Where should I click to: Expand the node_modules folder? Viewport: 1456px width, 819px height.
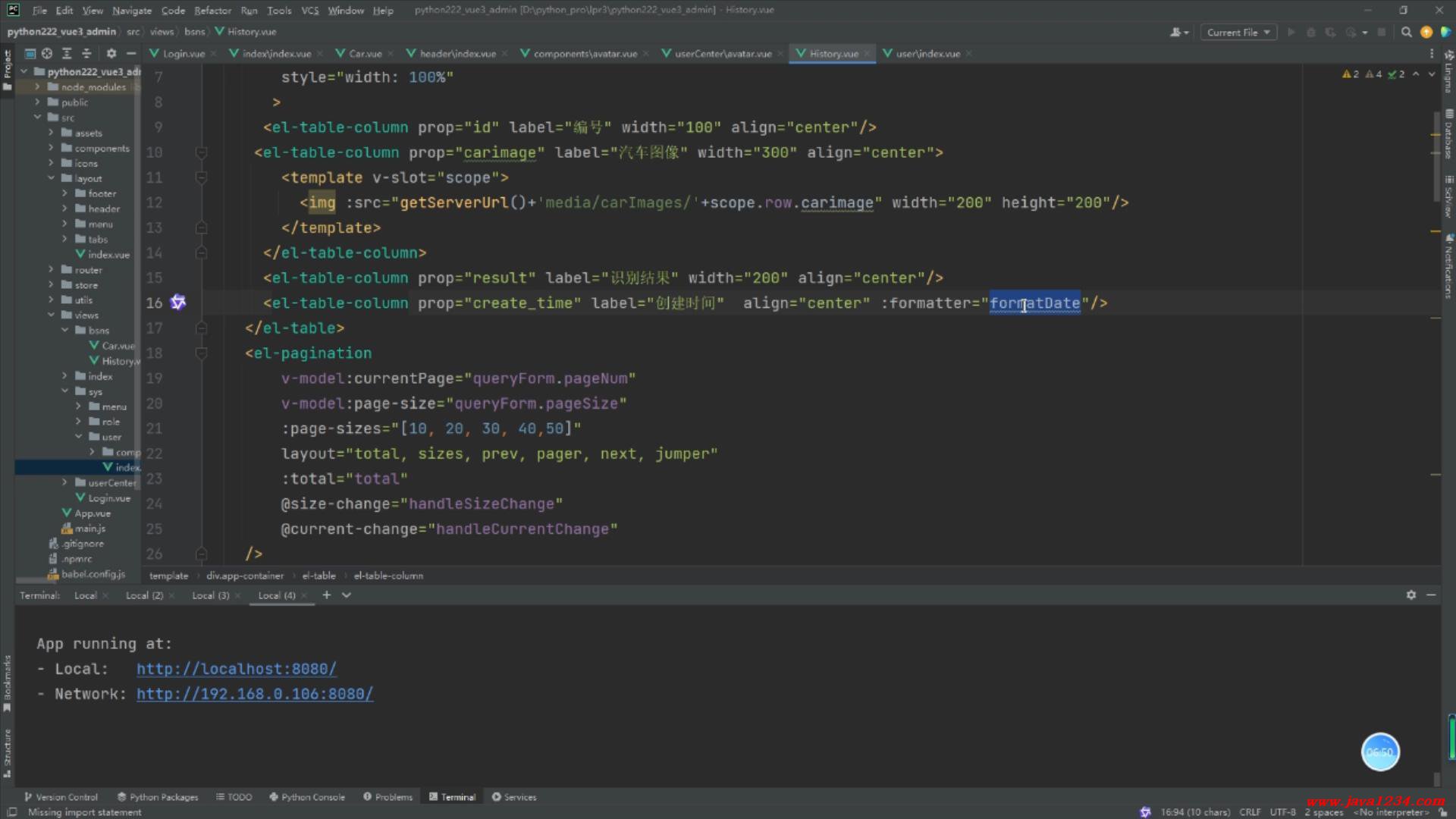pyautogui.click(x=37, y=87)
